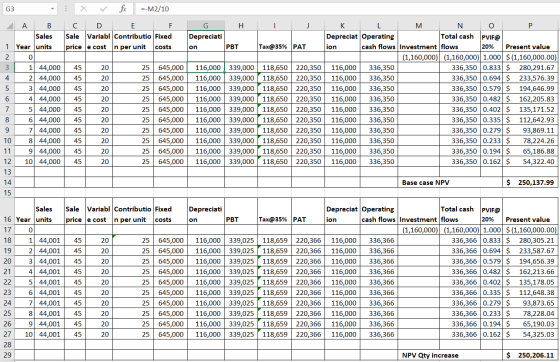Click present value 280,291.67

click(x=530, y=67)
